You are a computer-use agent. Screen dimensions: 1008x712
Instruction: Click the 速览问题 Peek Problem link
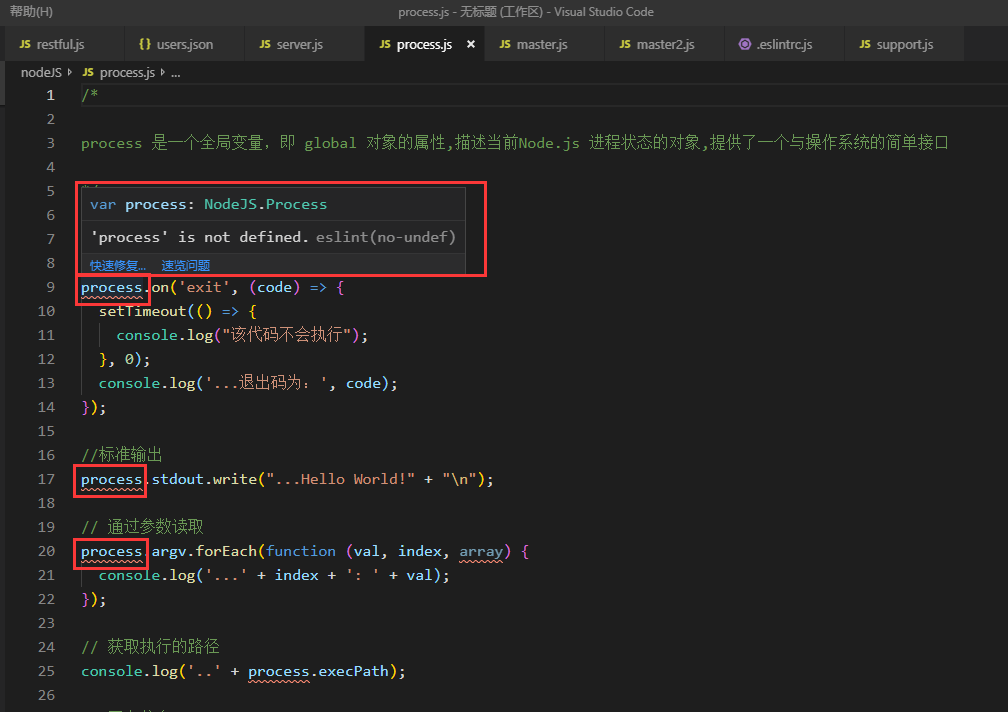coord(184,265)
